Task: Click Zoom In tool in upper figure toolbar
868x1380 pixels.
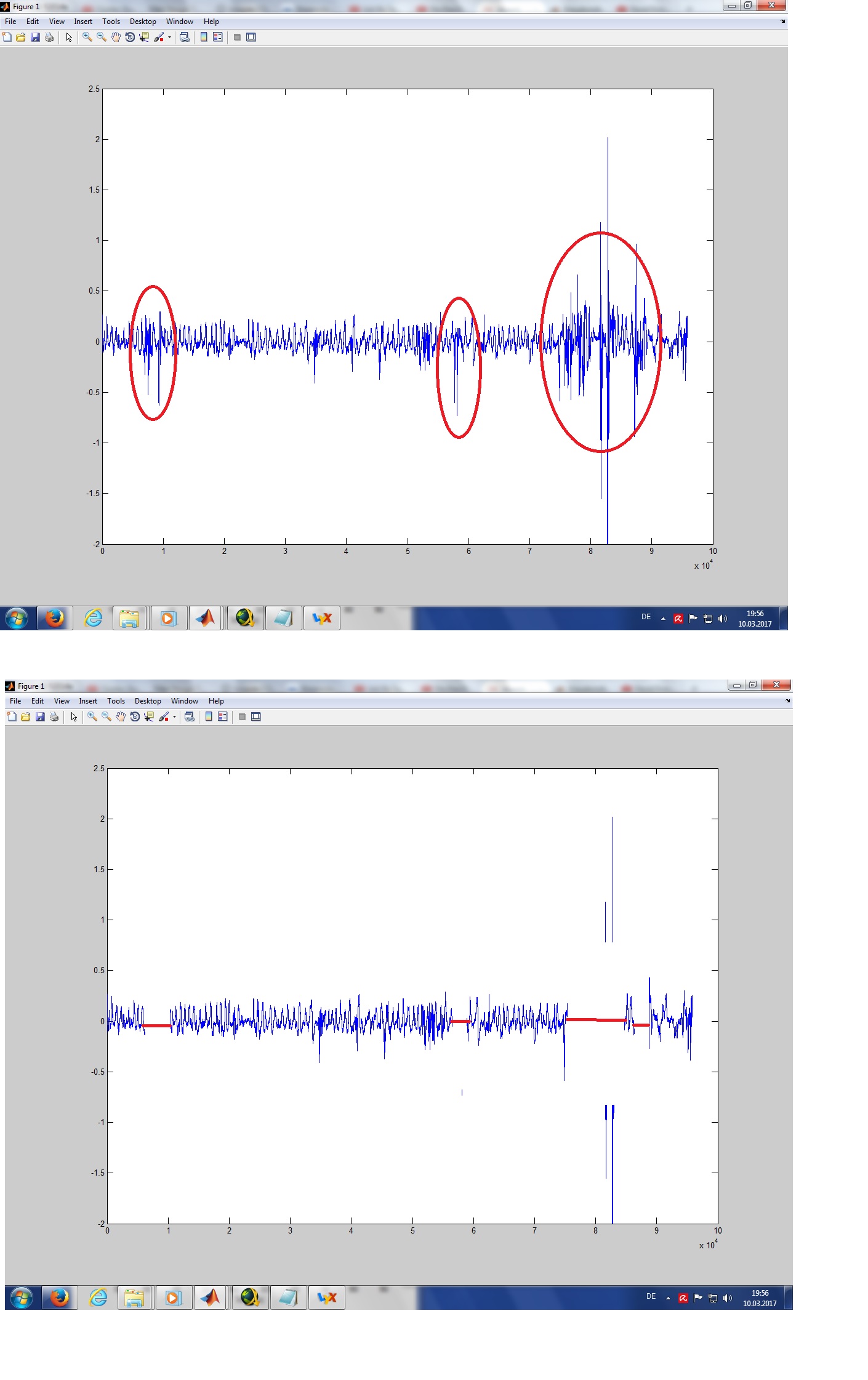Action: 87,38
